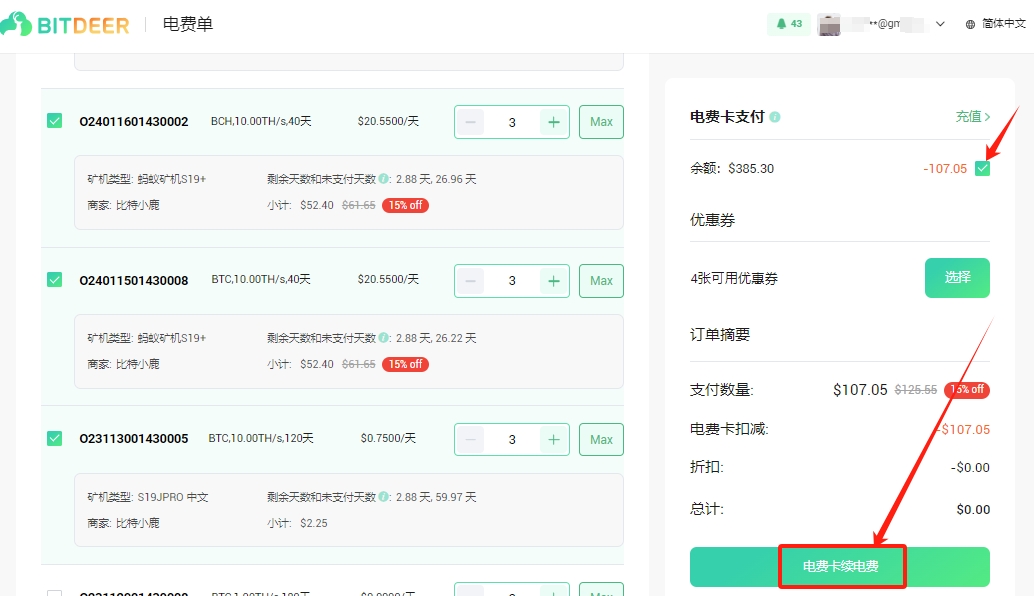Click the $2.25 subtotal
The width and height of the screenshot is (1034, 596).
point(314,523)
